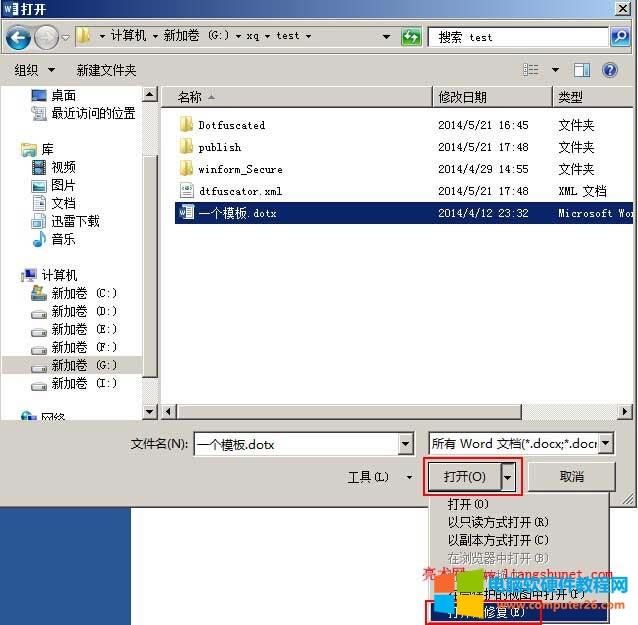Image resolution: width=638 pixels, height=625 pixels.
Task: Click the 搜索 test search field
Action: (518, 37)
